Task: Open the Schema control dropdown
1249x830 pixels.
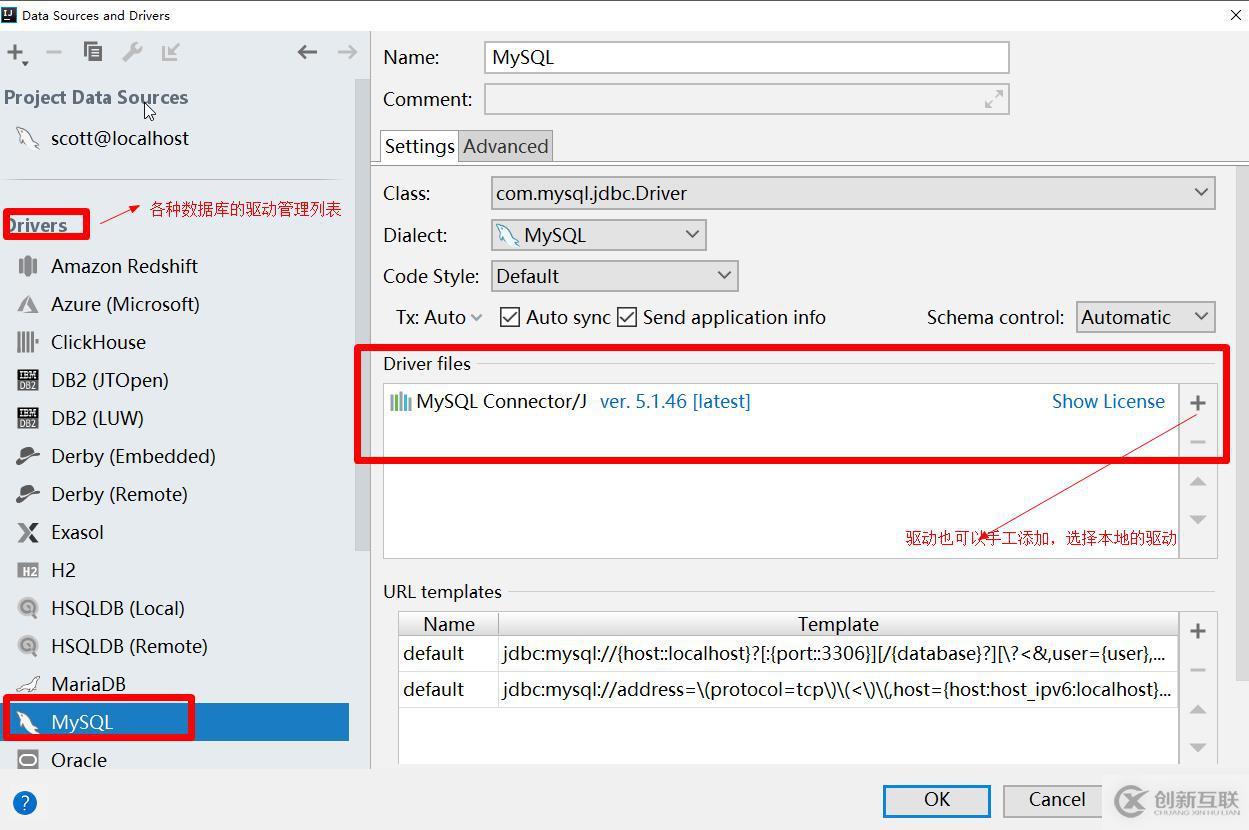Action: (1146, 317)
